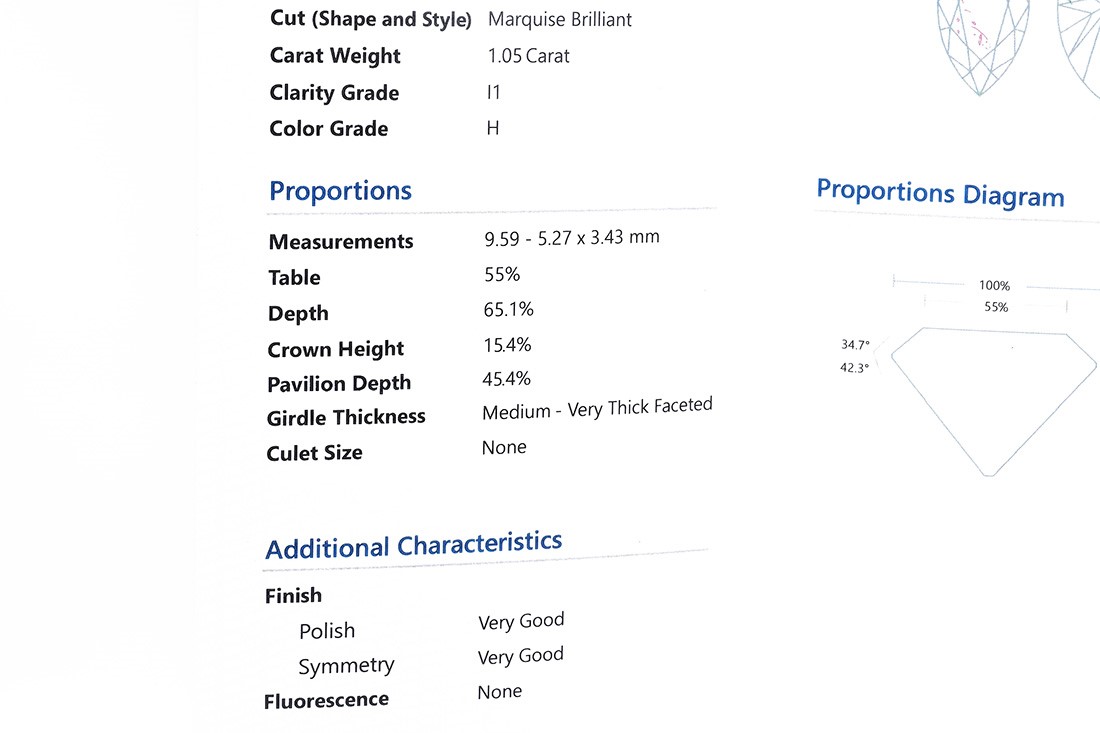Viewport: 1100px width, 733px height.
Task: Click the Symmetry label
Action: (346, 666)
